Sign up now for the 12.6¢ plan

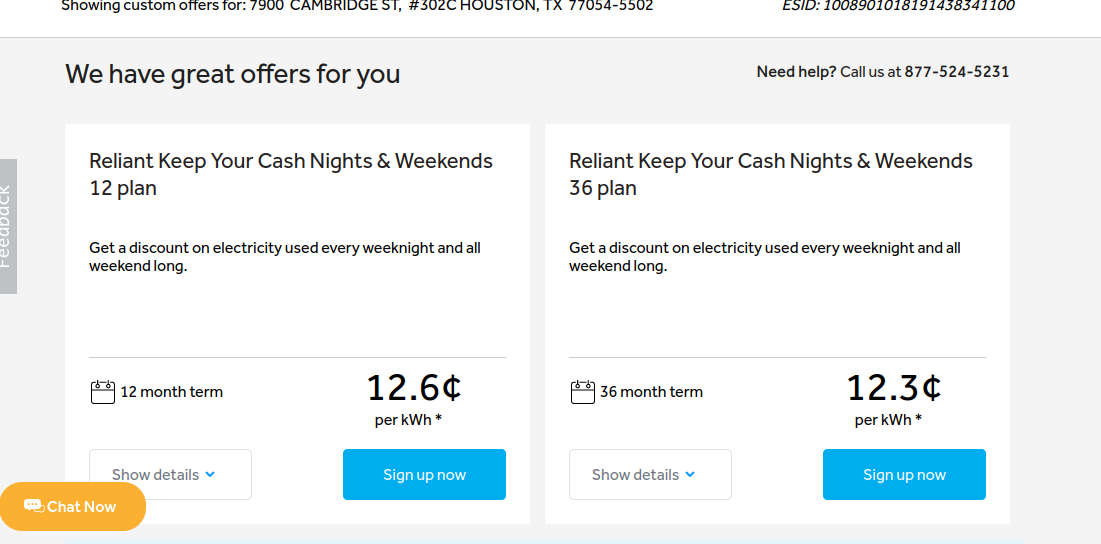[424, 475]
